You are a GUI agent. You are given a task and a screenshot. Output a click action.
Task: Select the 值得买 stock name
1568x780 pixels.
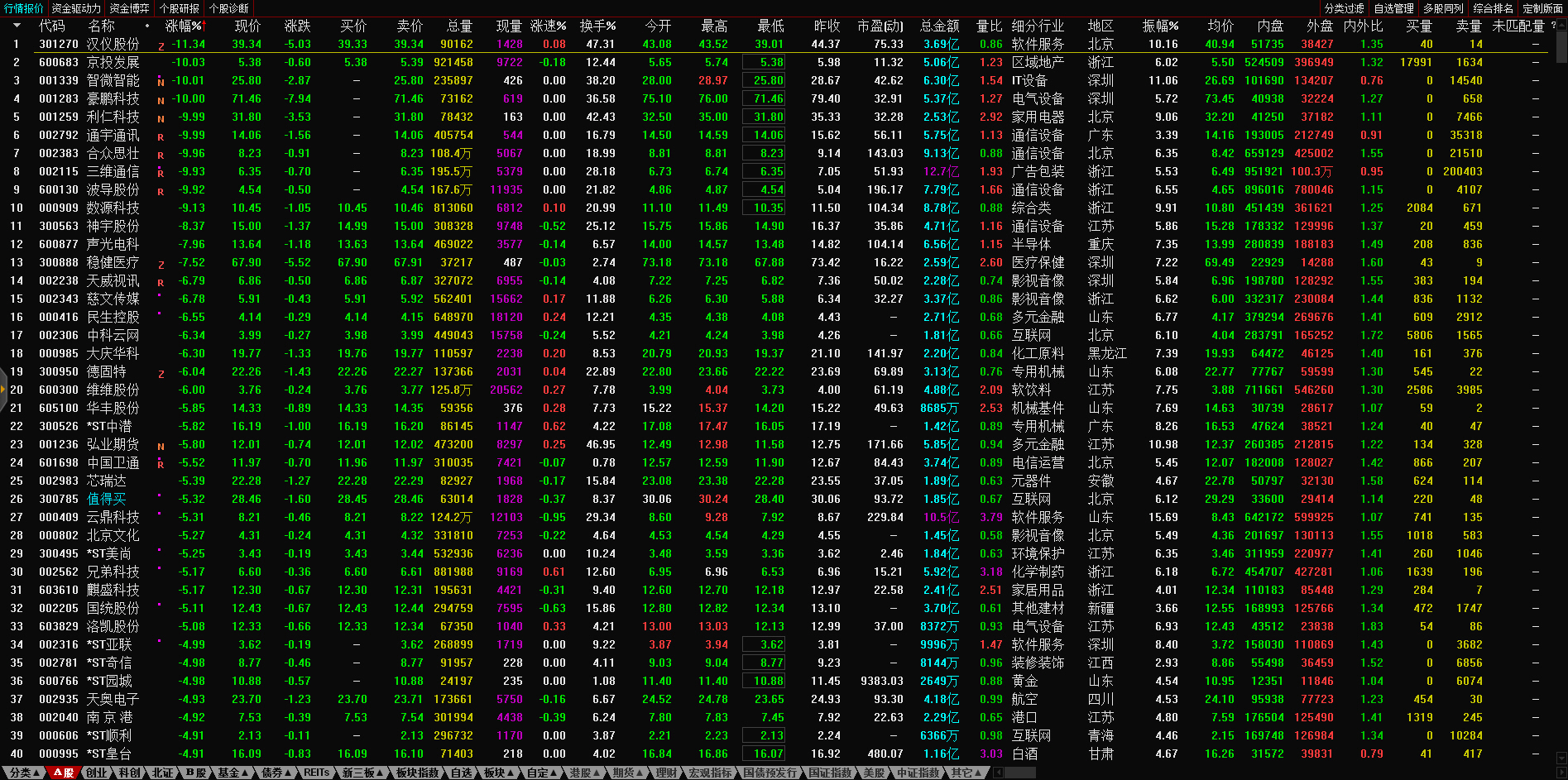tap(107, 499)
